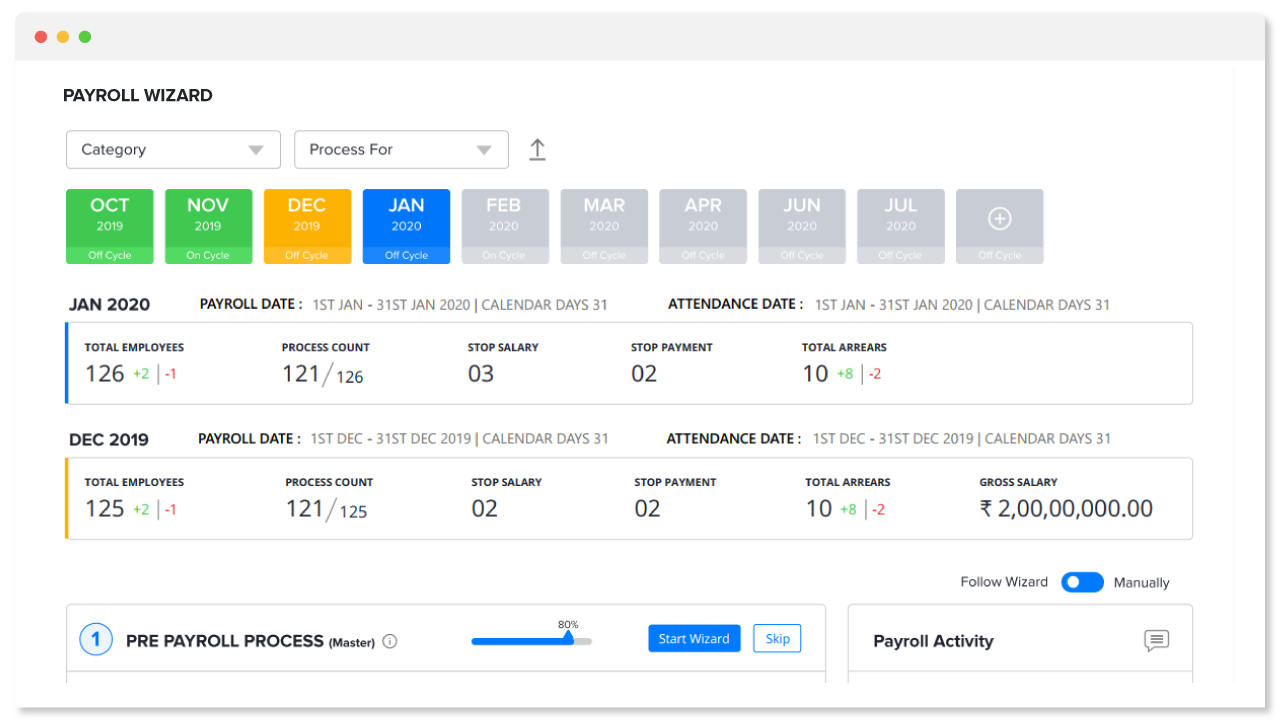Click the red macOS window dot
This screenshot has width=1280, height=720.
(41, 37)
